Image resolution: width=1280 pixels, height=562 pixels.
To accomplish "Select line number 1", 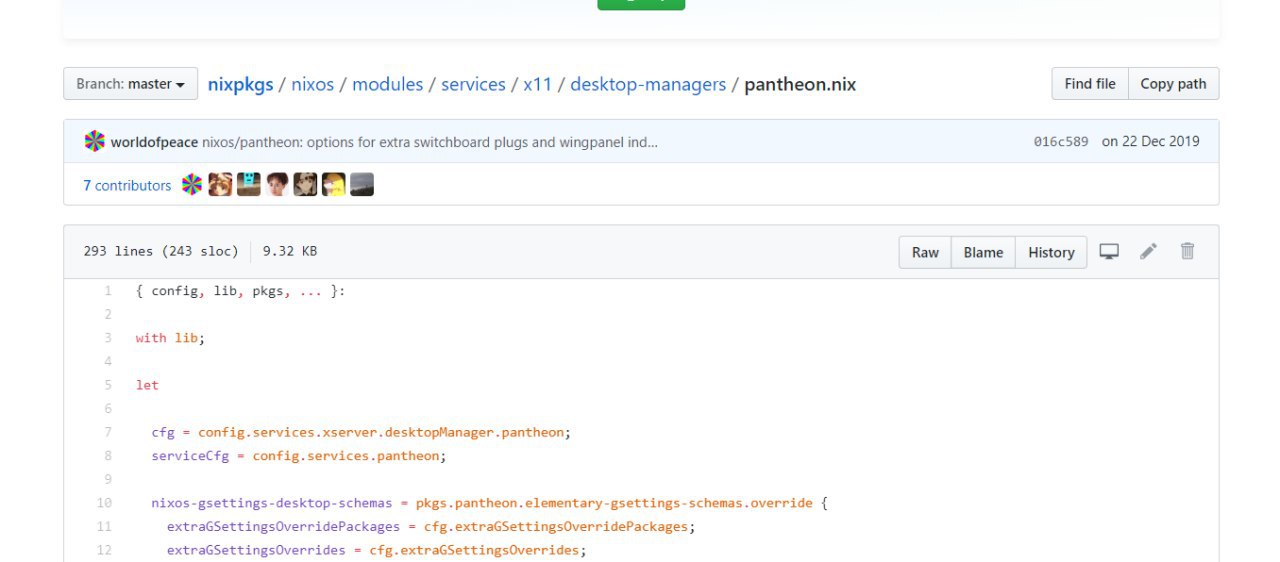I will pos(107,291).
